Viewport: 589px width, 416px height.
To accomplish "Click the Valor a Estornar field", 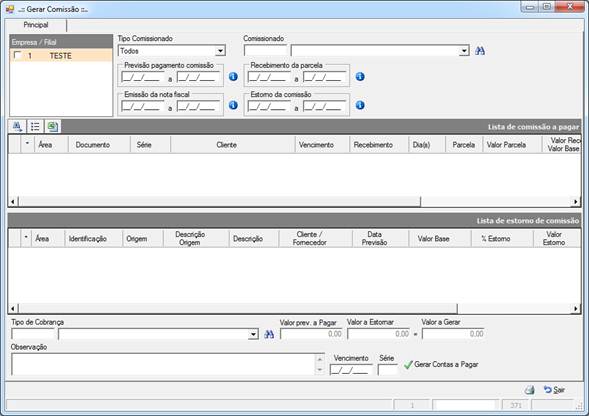I will (x=379, y=334).
